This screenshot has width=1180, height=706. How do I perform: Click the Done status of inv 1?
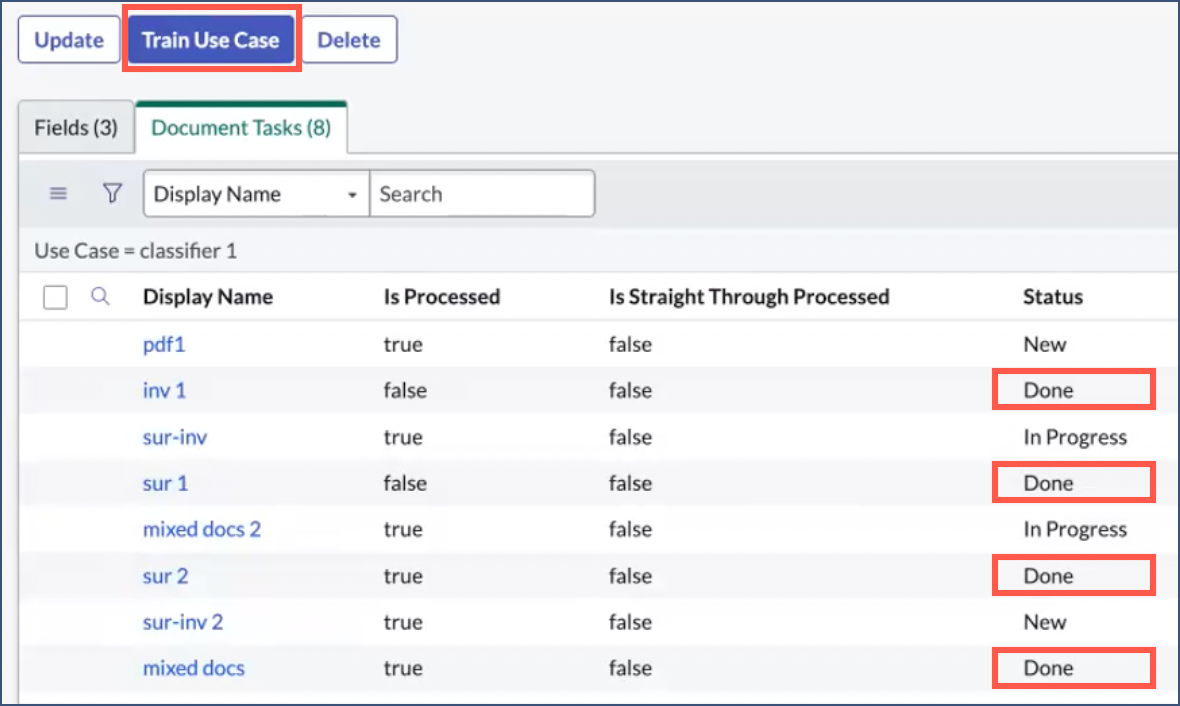1048,391
